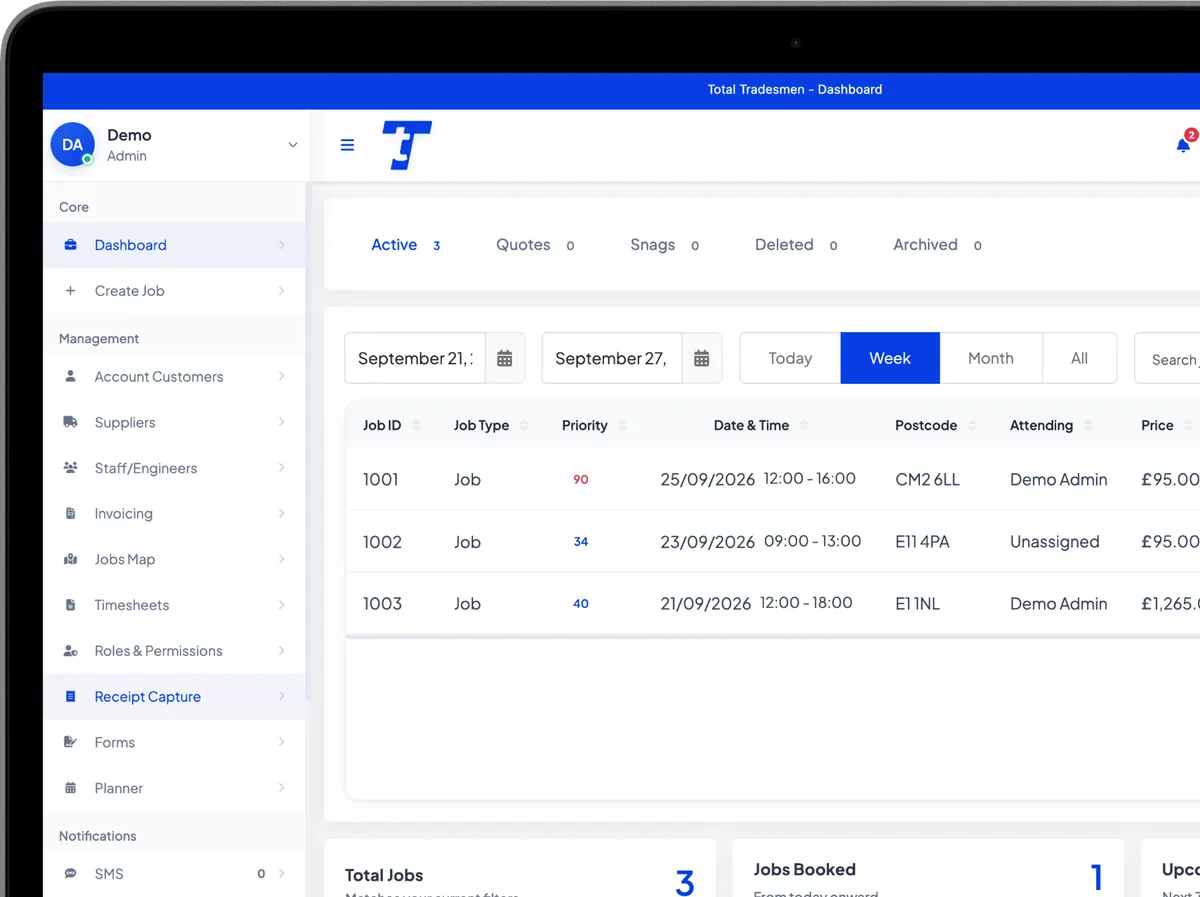
Task: Click postcode CM2 6LL
Action: point(927,480)
